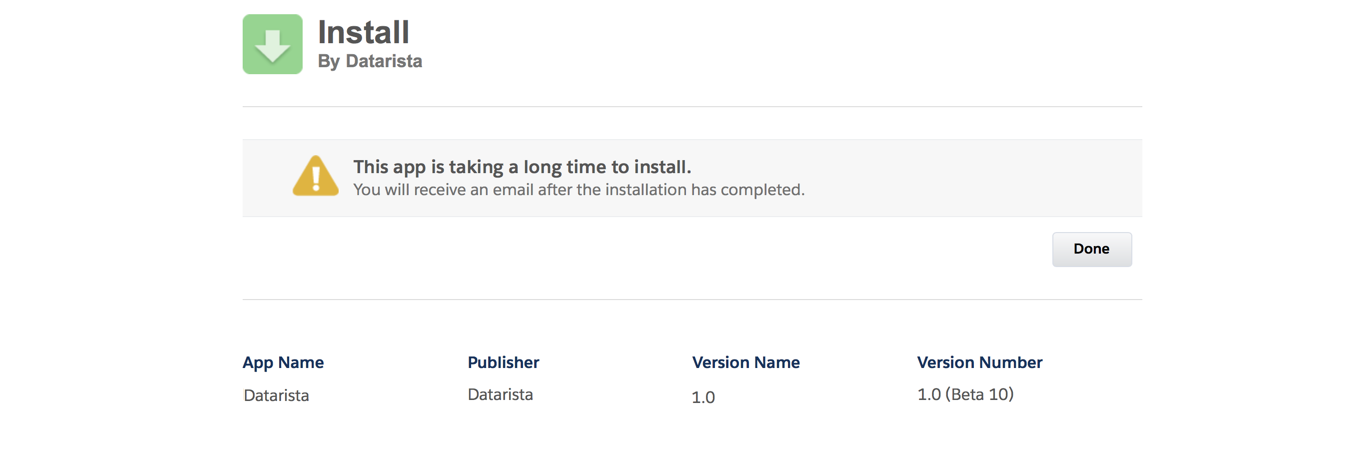
Task: Click the Publisher column header
Action: (x=503, y=362)
